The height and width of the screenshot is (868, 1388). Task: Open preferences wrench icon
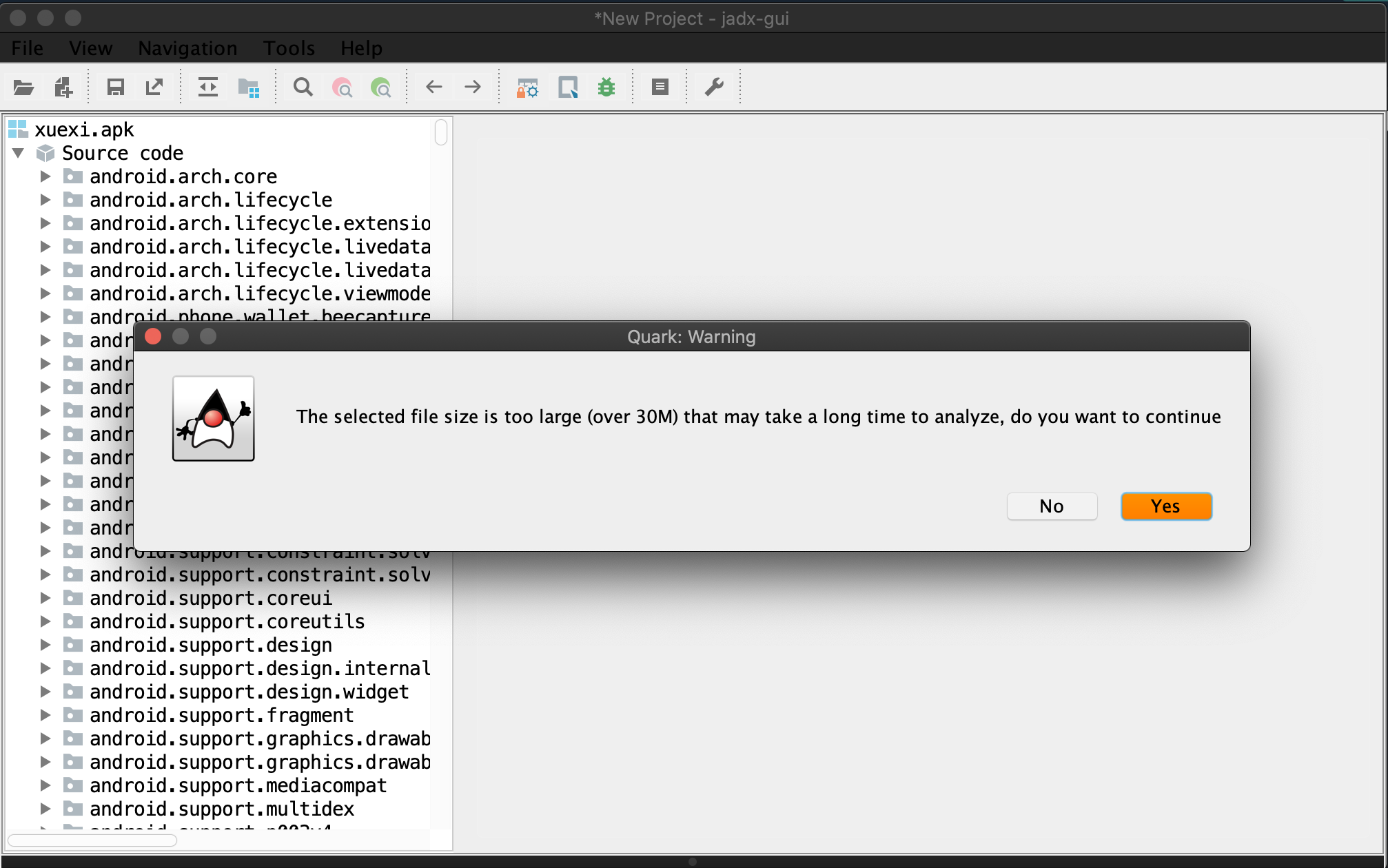pyautogui.click(x=714, y=87)
